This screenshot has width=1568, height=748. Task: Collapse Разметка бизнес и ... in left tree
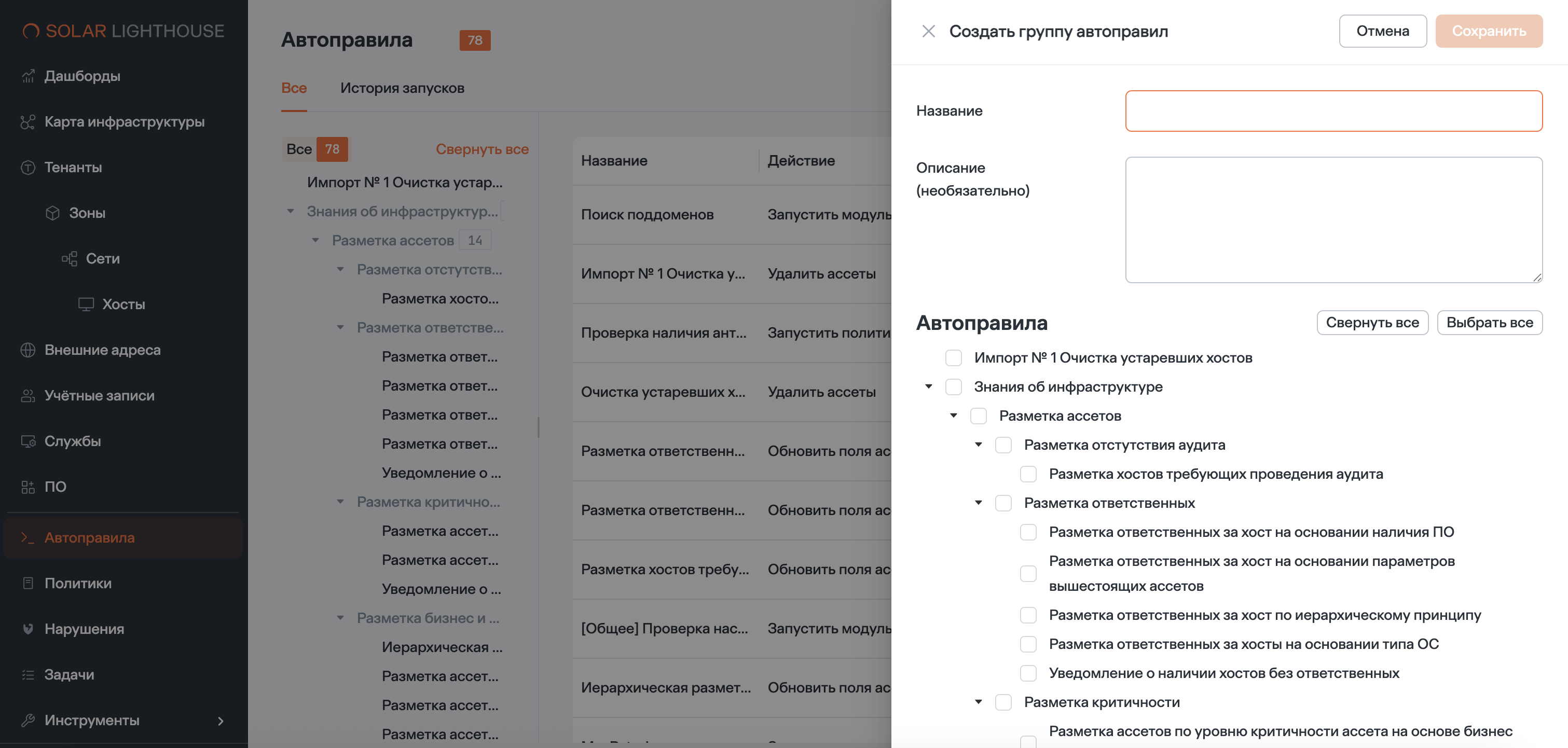coord(341,618)
